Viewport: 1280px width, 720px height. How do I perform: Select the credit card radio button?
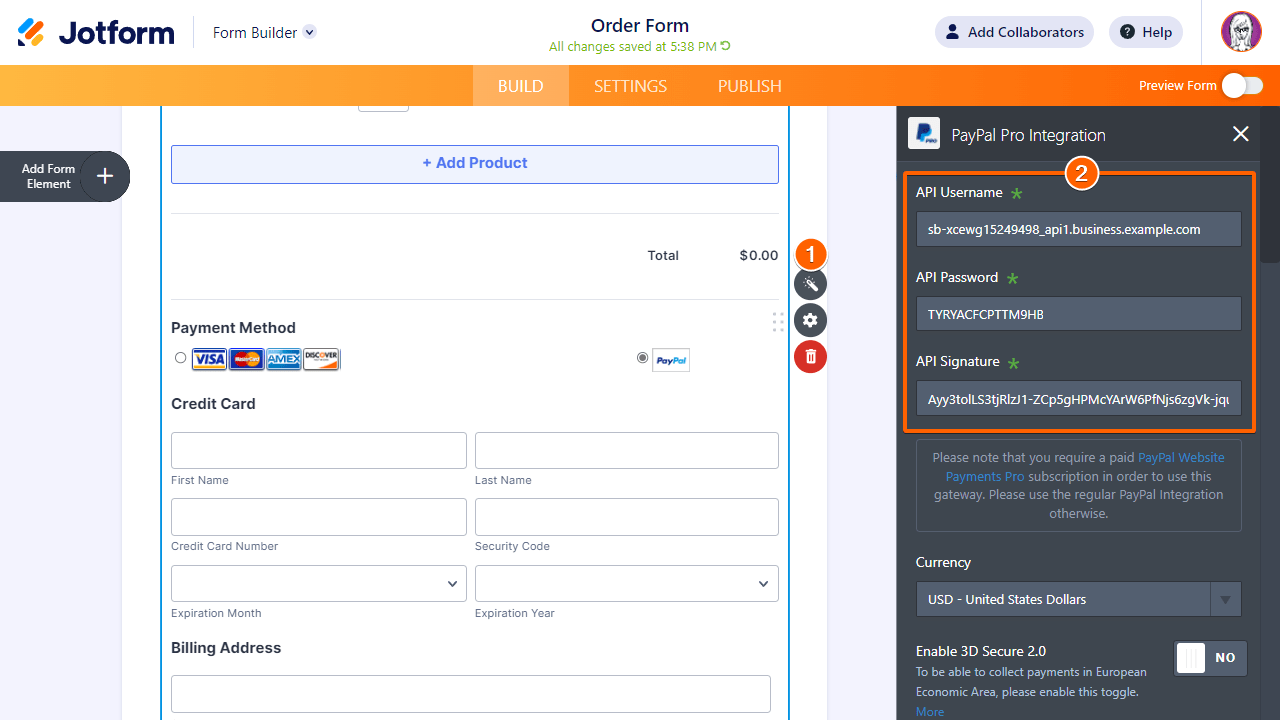tap(180, 357)
